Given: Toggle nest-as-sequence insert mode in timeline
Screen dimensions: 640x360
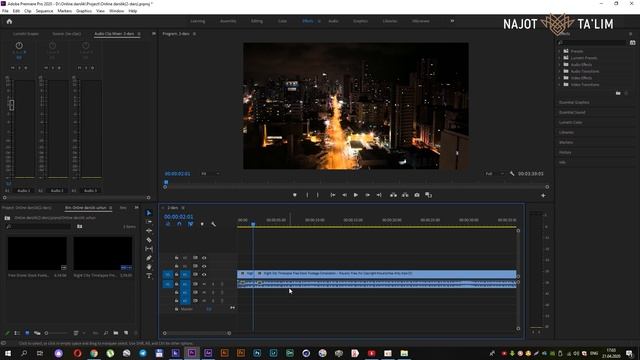Looking at the screenshot, I should coord(168,224).
